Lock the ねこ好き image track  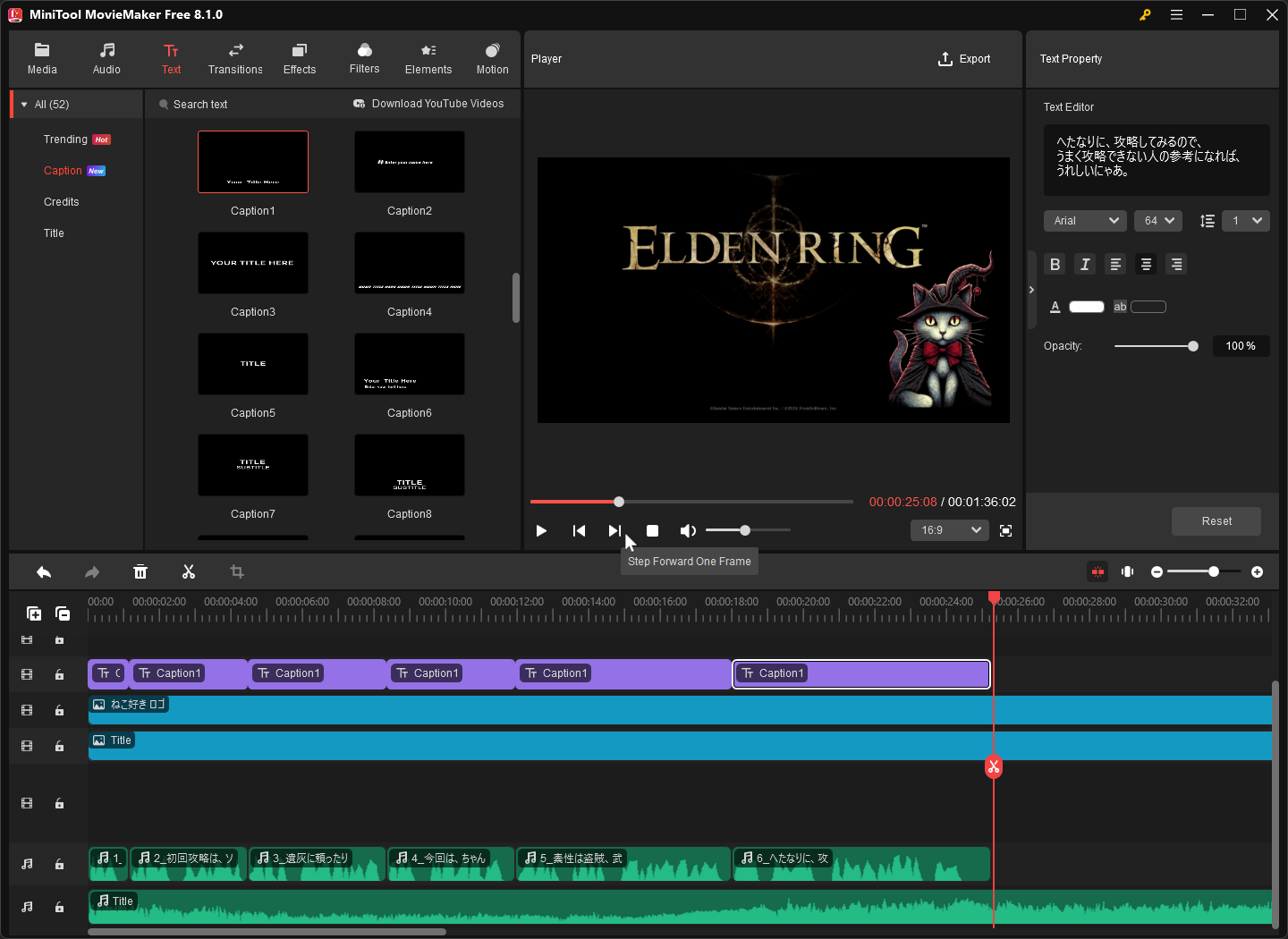pos(59,710)
